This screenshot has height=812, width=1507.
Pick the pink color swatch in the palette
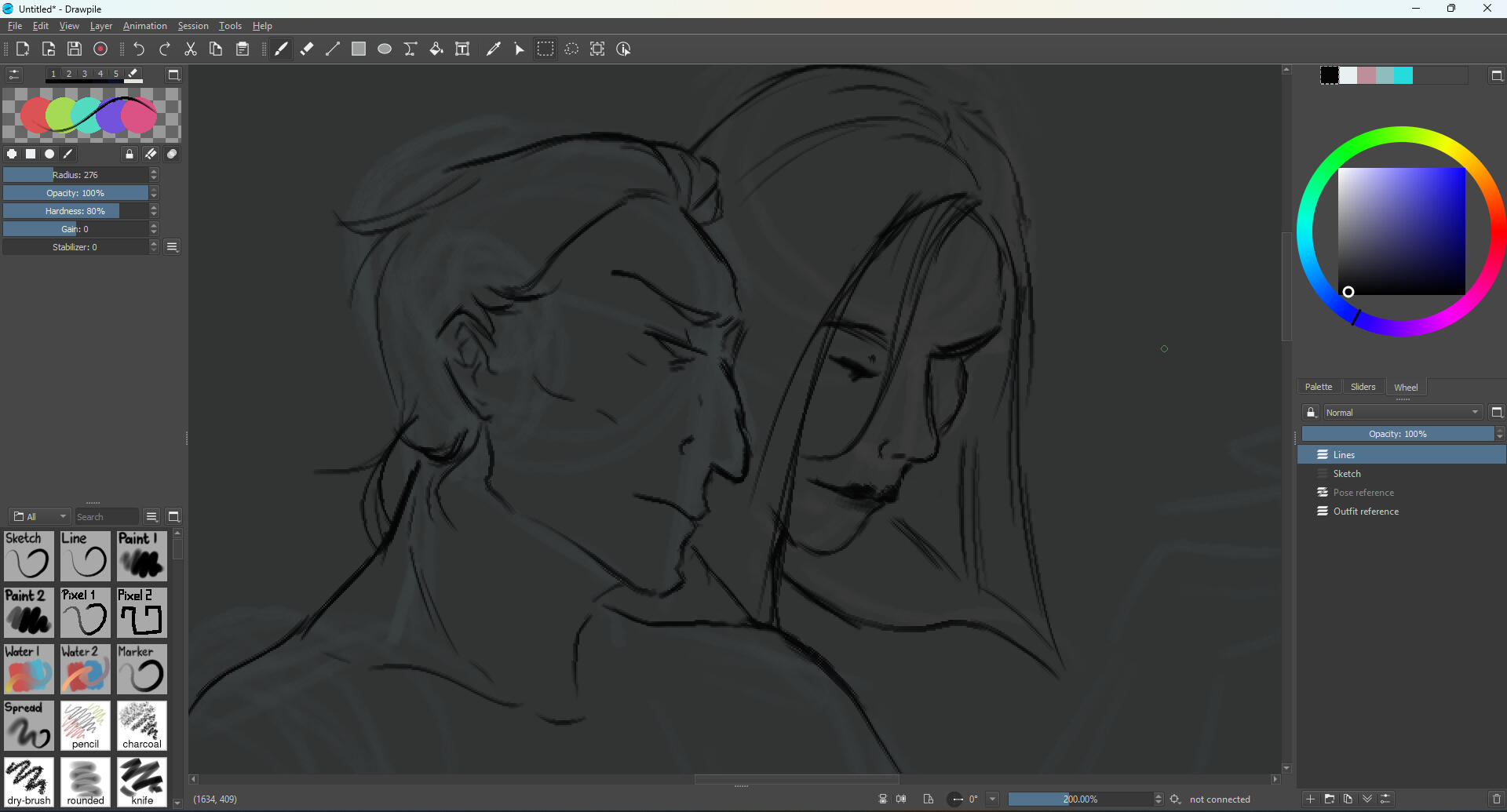tap(1367, 75)
